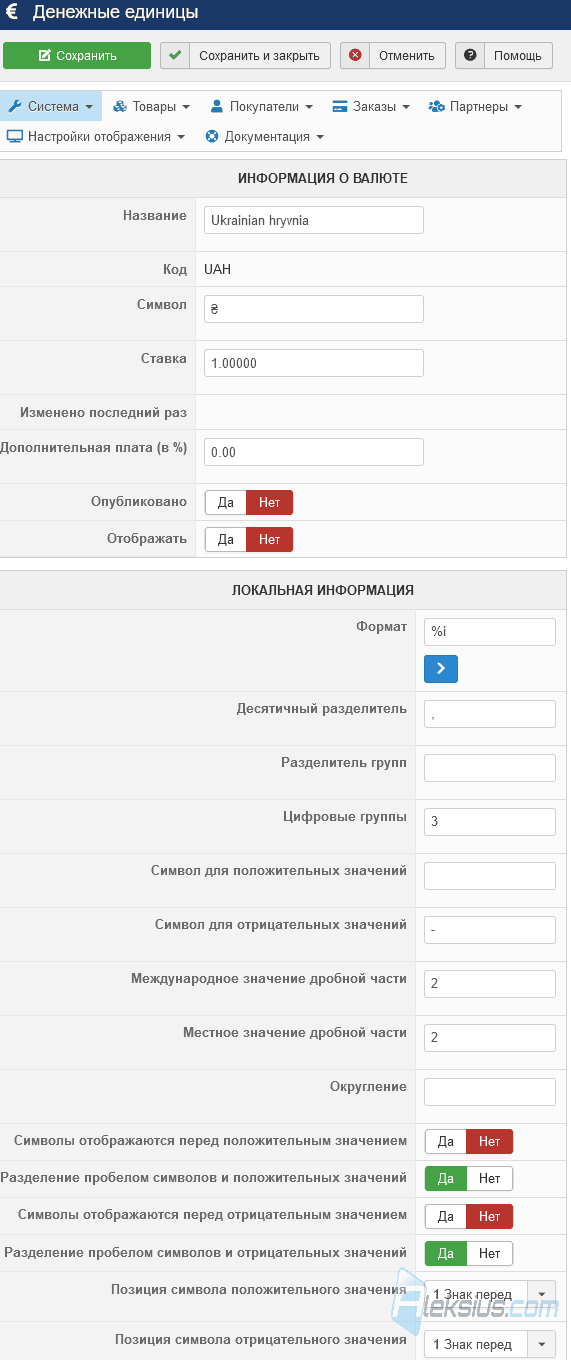Set Отображать to Нет
The width and height of the screenshot is (571, 1360).
[x=270, y=540]
